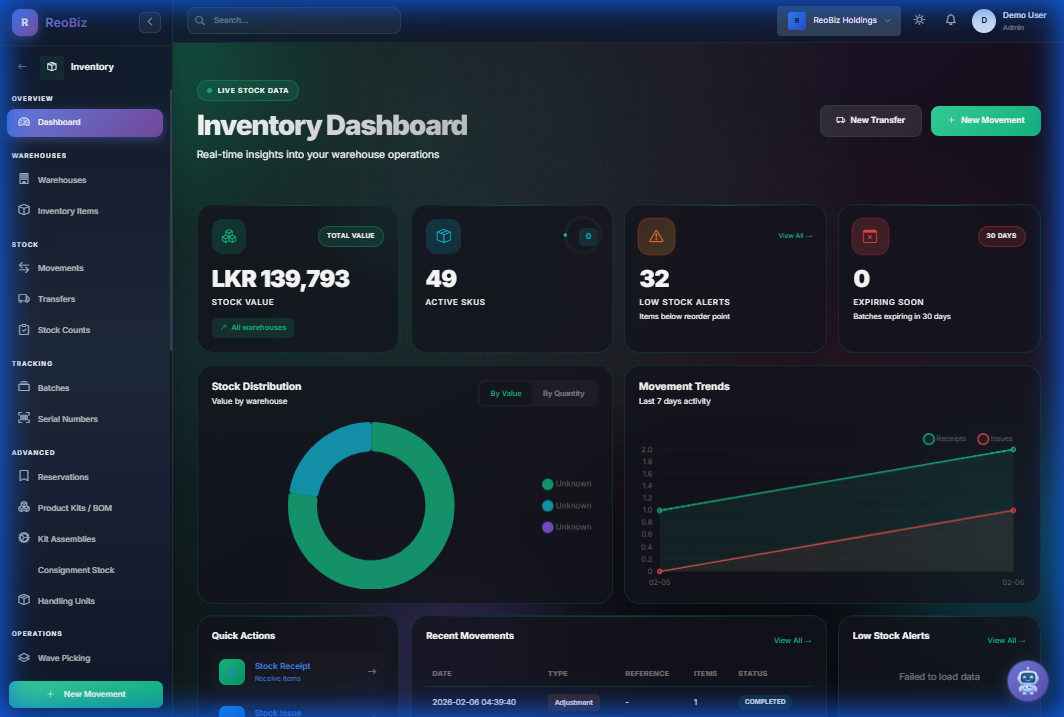The image size is (1064, 717).
Task: Click the search field at the top
Action: [x=293, y=20]
